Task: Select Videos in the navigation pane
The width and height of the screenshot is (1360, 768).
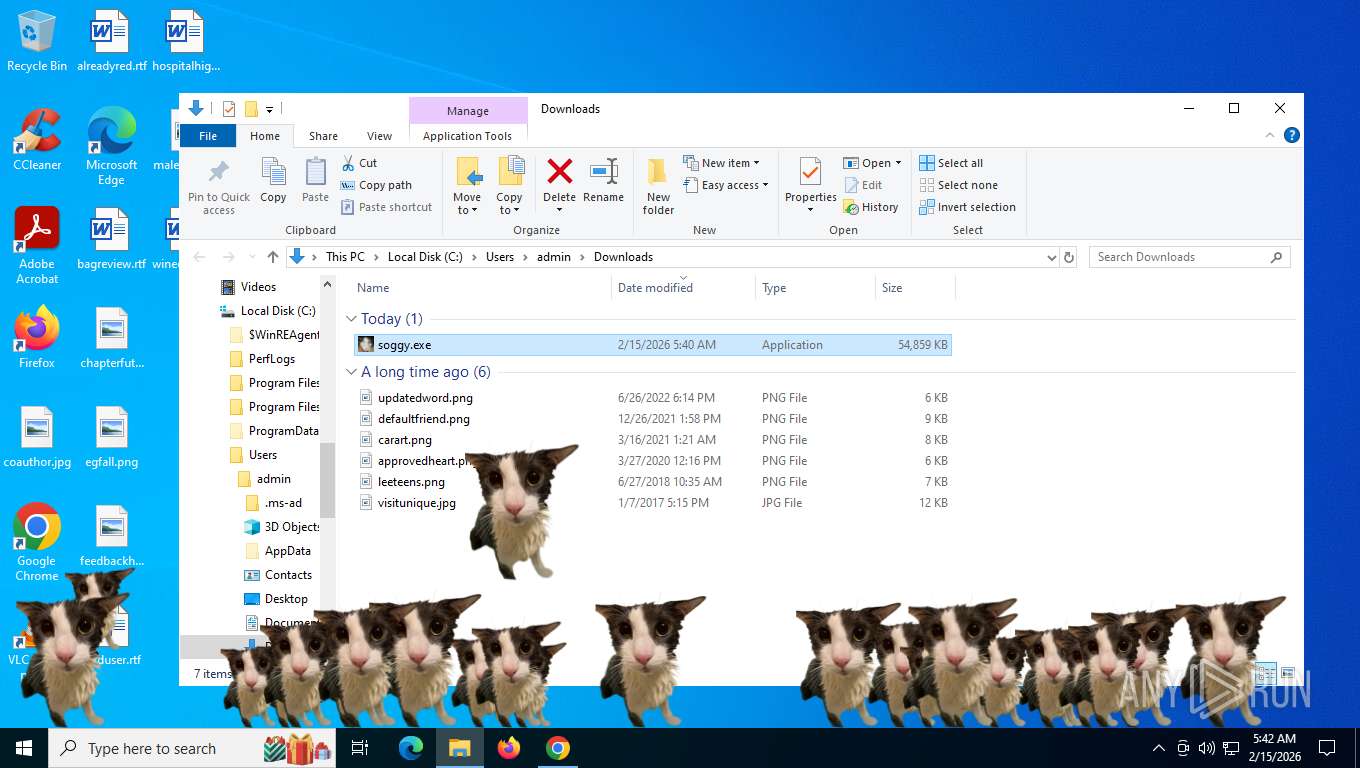Action: tap(258, 287)
